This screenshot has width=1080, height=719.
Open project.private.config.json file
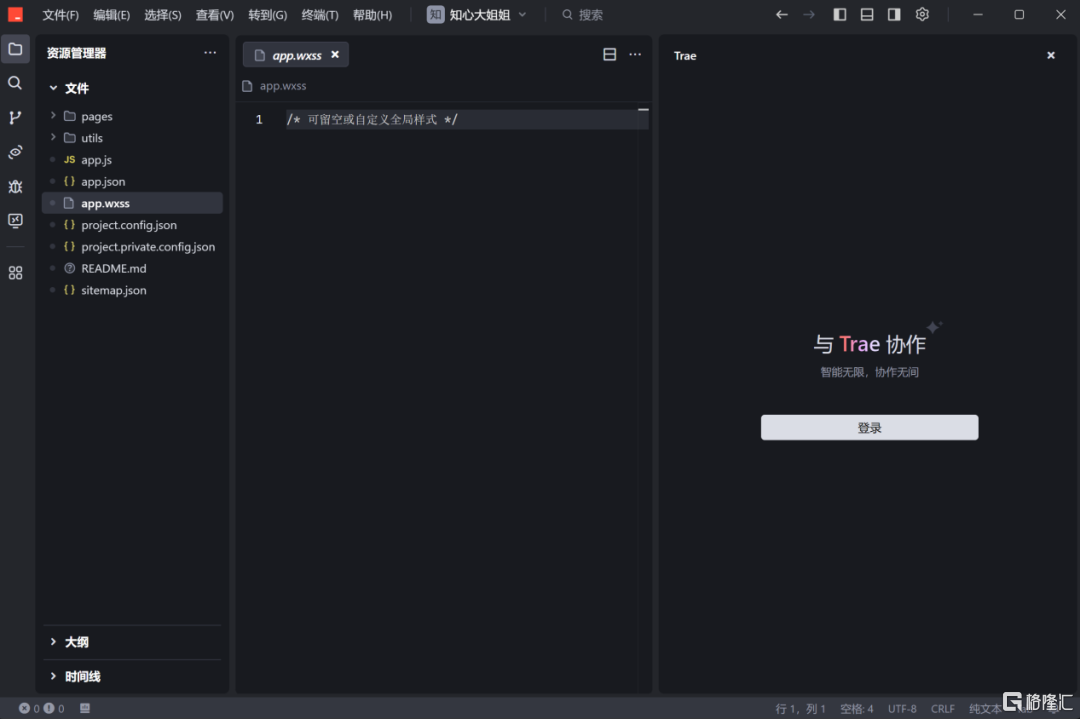click(x=132, y=247)
